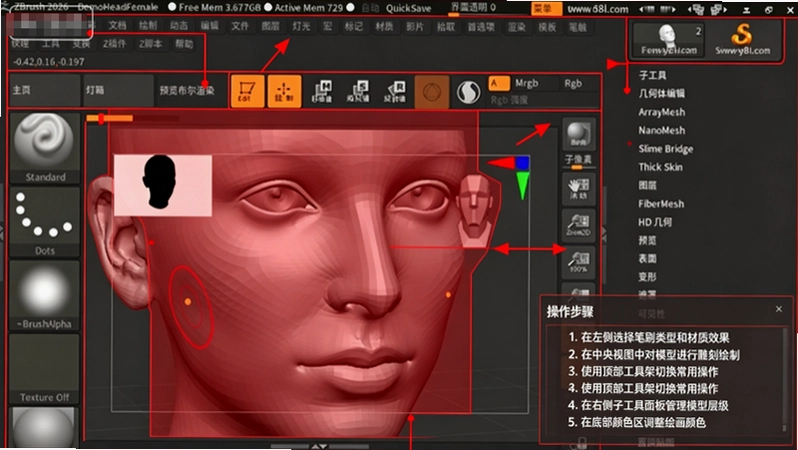The width and height of the screenshot is (798, 450).
Task: Expand the 变形 section
Action: pyautogui.click(x=647, y=277)
